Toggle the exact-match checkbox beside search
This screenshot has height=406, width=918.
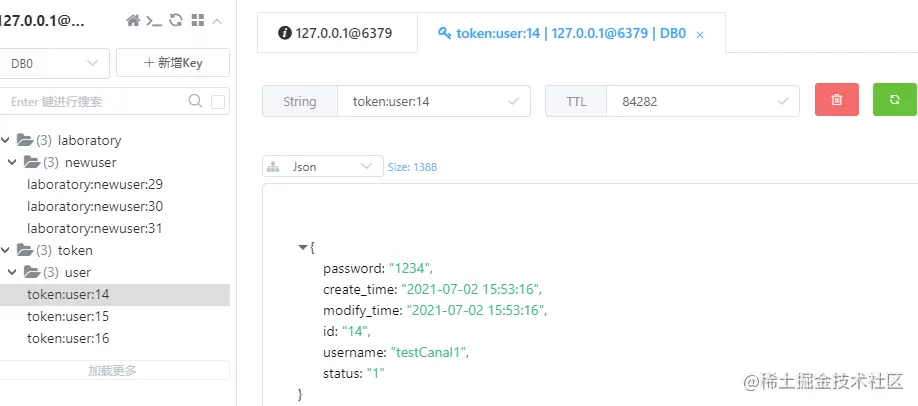tap(218, 101)
